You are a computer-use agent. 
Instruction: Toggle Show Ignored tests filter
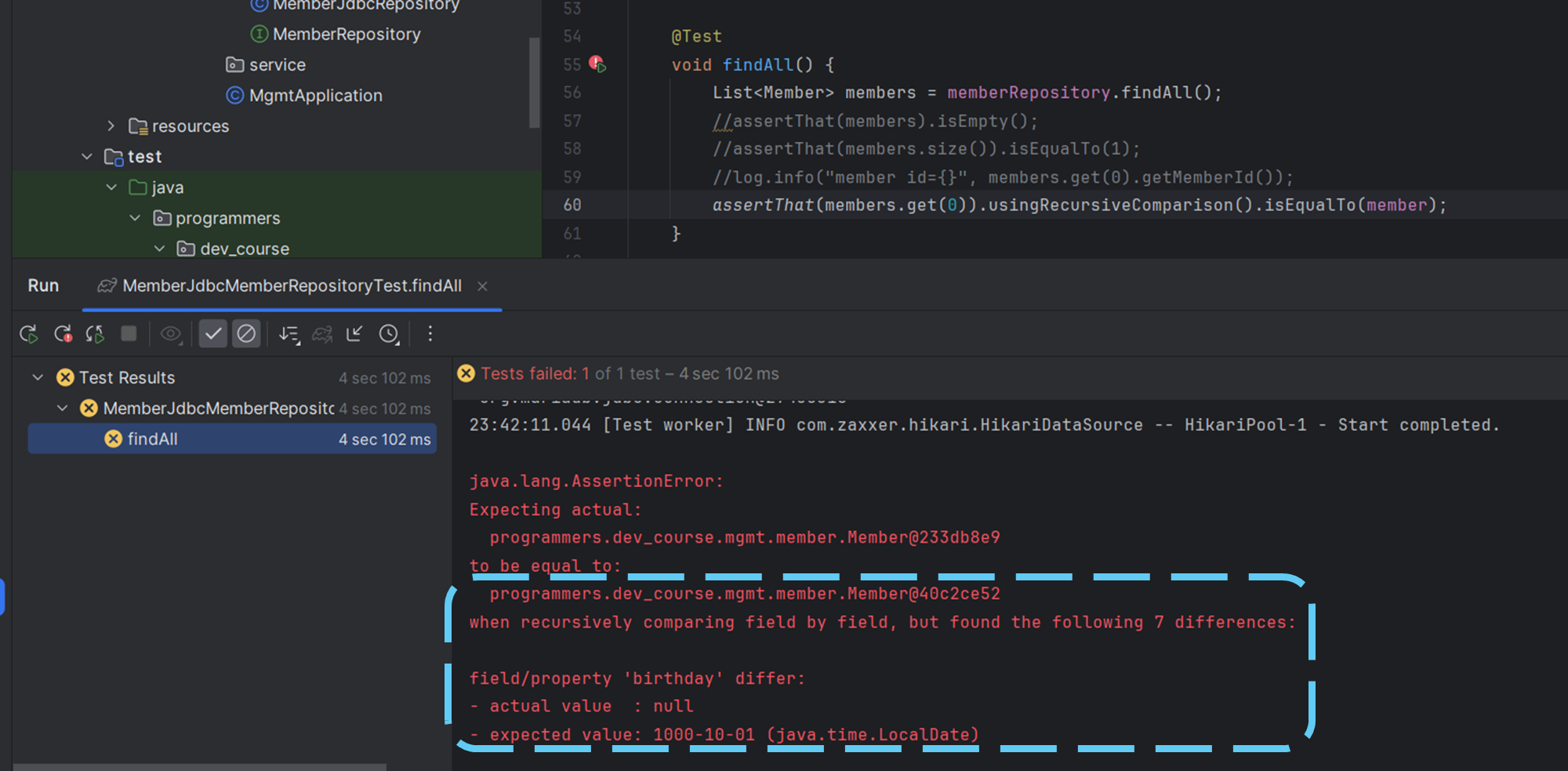click(x=246, y=334)
